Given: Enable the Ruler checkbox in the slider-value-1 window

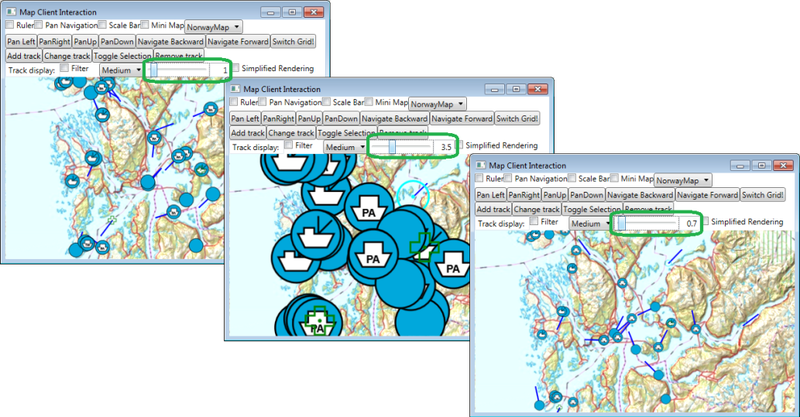Looking at the screenshot, I should point(10,24).
